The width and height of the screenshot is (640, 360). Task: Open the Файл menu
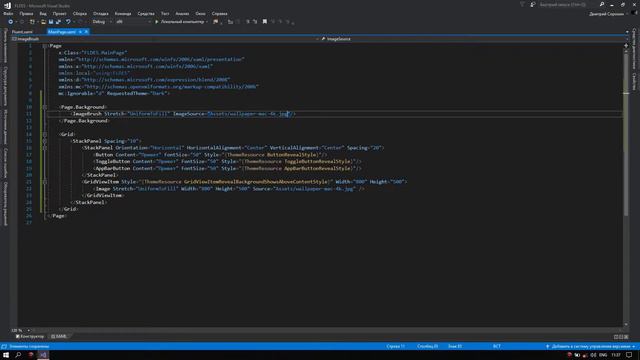8,13
